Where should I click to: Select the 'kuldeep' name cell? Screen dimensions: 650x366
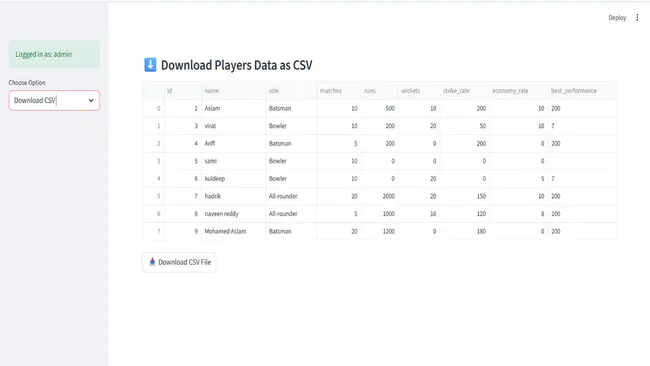pos(234,179)
